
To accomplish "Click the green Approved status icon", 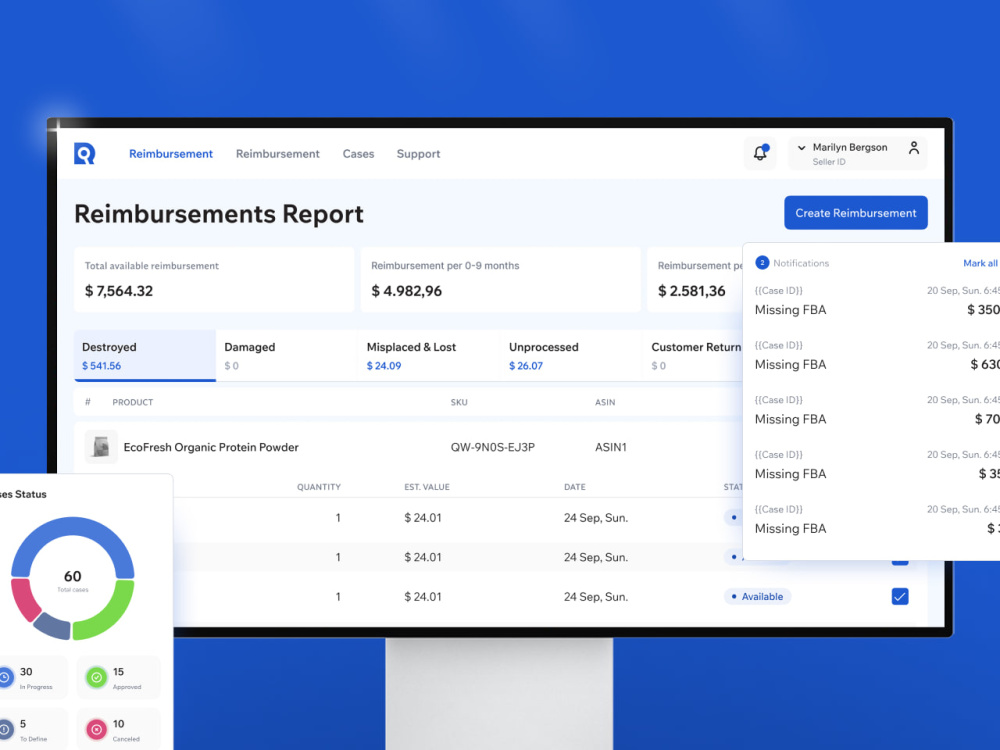I will tap(96, 677).
